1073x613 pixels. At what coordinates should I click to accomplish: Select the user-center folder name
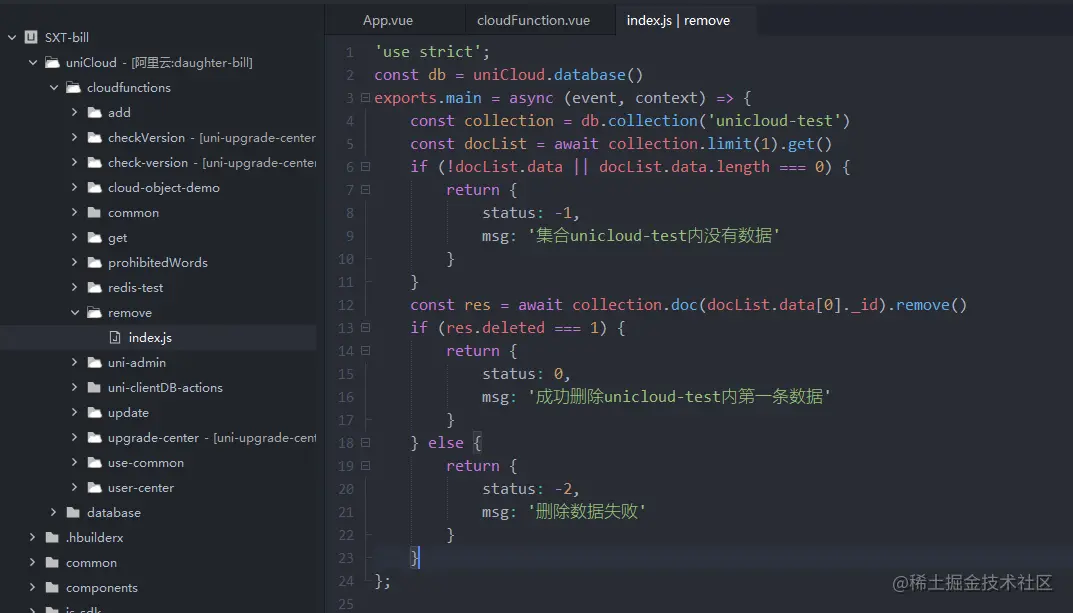tap(141, 488)
